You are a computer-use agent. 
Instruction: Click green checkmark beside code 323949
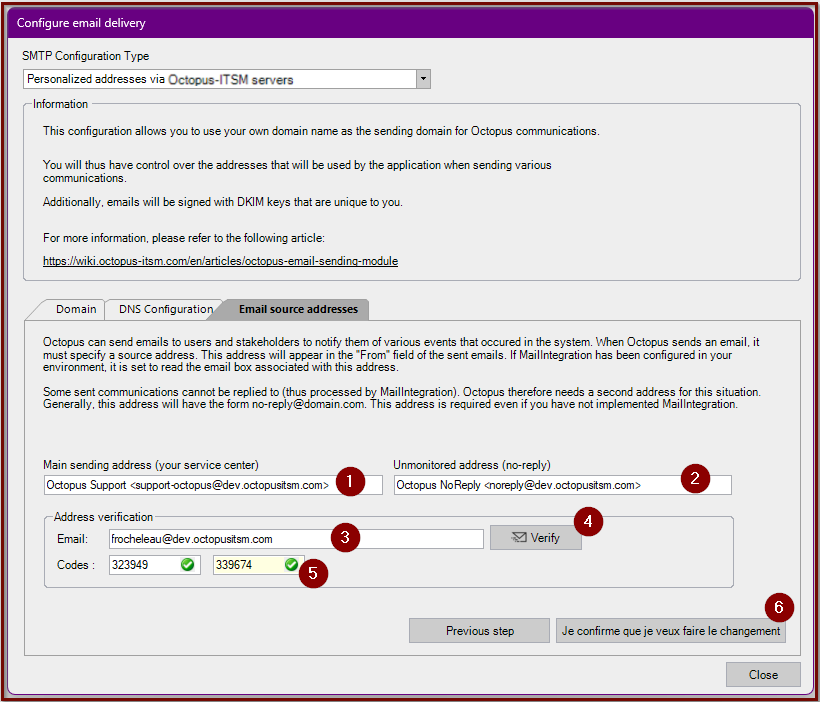click(x=187, y=565)
